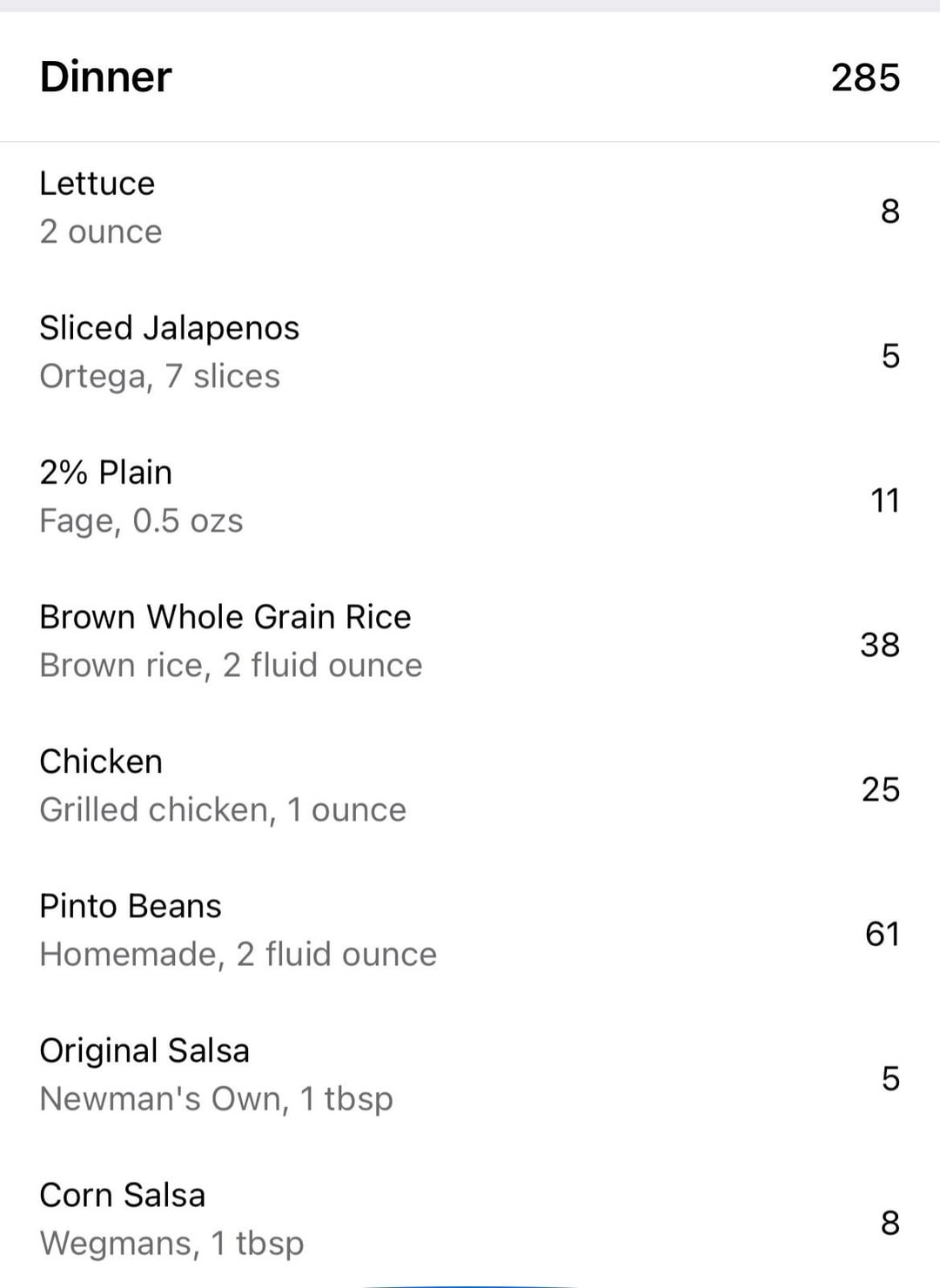Tap the 38 calorie value for brown rice
This screenshot has height=1288, width=940.
[x=880, y=645]
